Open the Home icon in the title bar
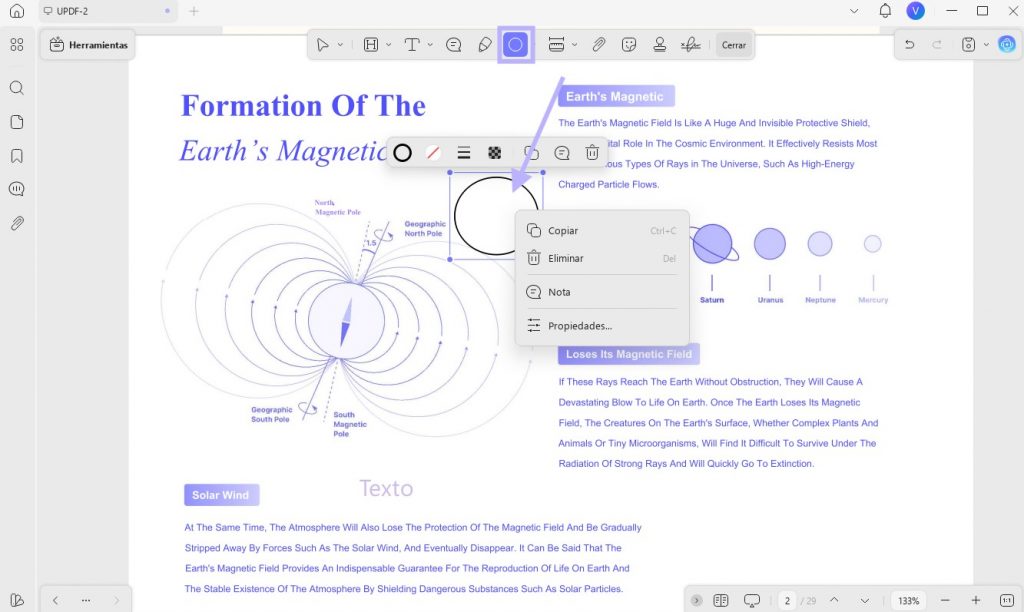Screen dimensions: 1024x612 click(17, 11)
